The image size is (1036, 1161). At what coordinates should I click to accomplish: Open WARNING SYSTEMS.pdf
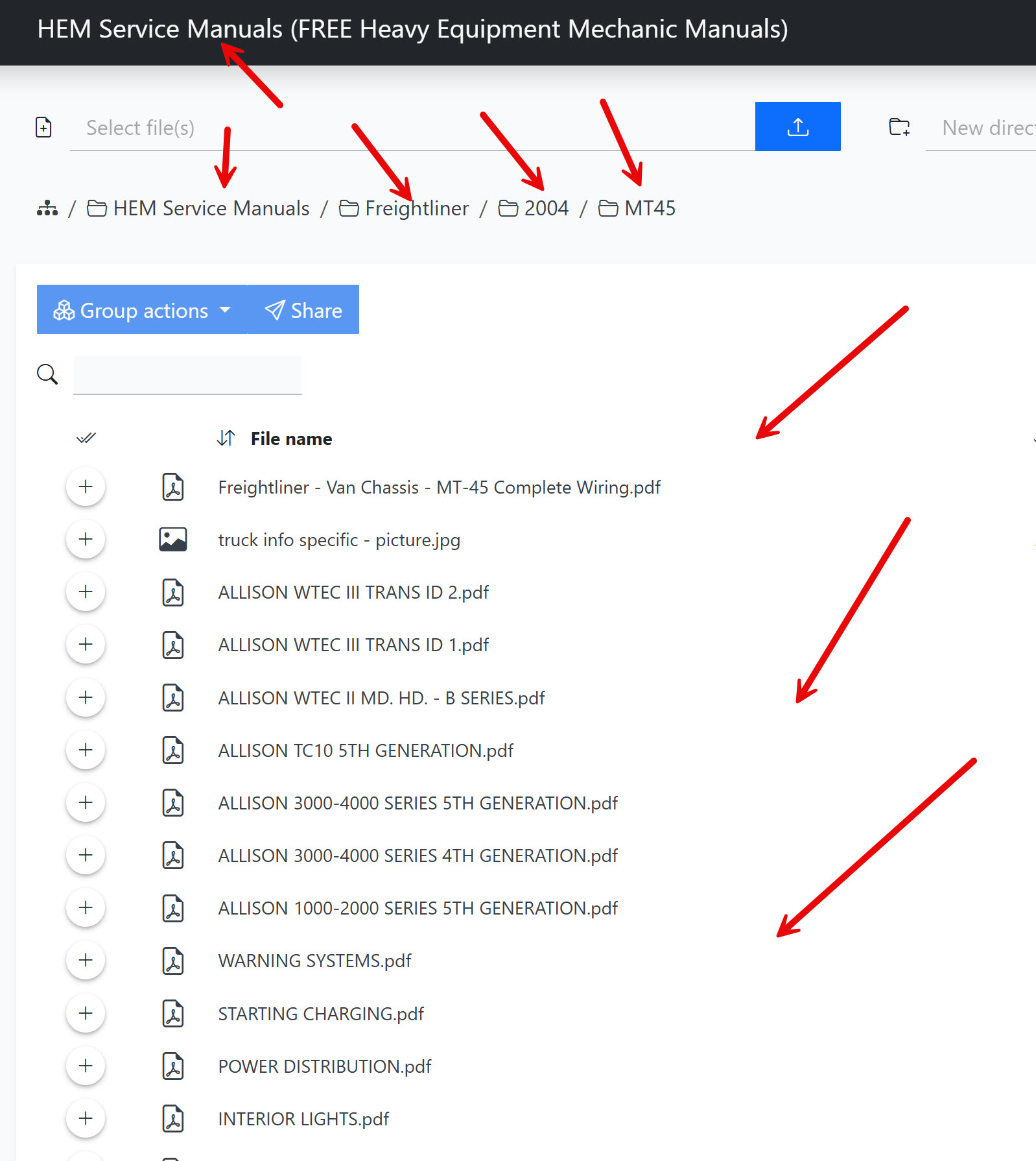(x=314, y=961)
